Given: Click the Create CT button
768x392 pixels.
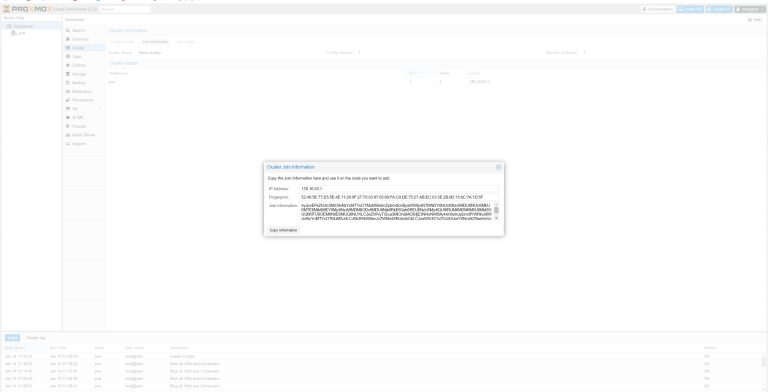Looking at the screenshot, I should (719, 9).
